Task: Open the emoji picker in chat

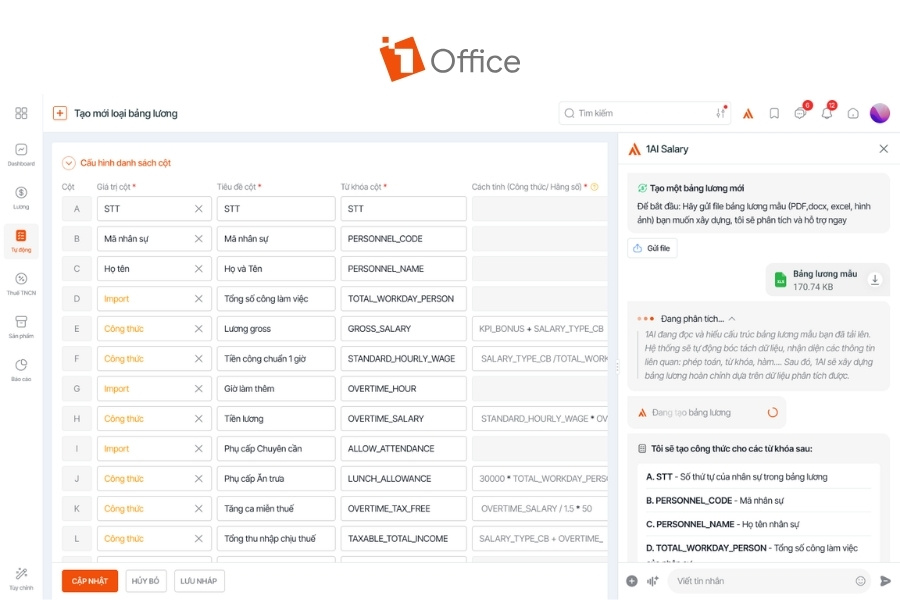Action: click(x=860, y=581)
